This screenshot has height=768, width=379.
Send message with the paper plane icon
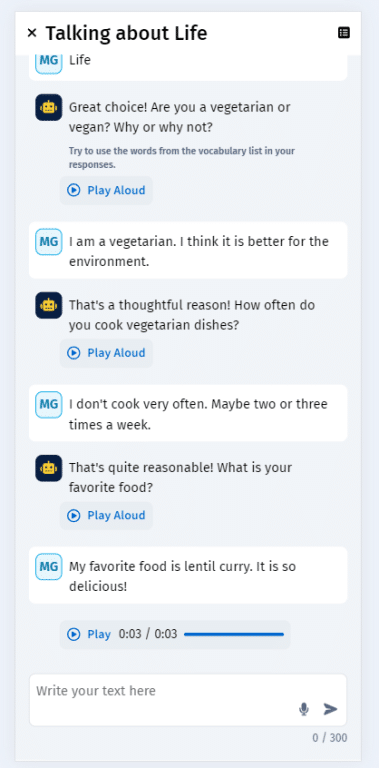(x=331, y=709)
